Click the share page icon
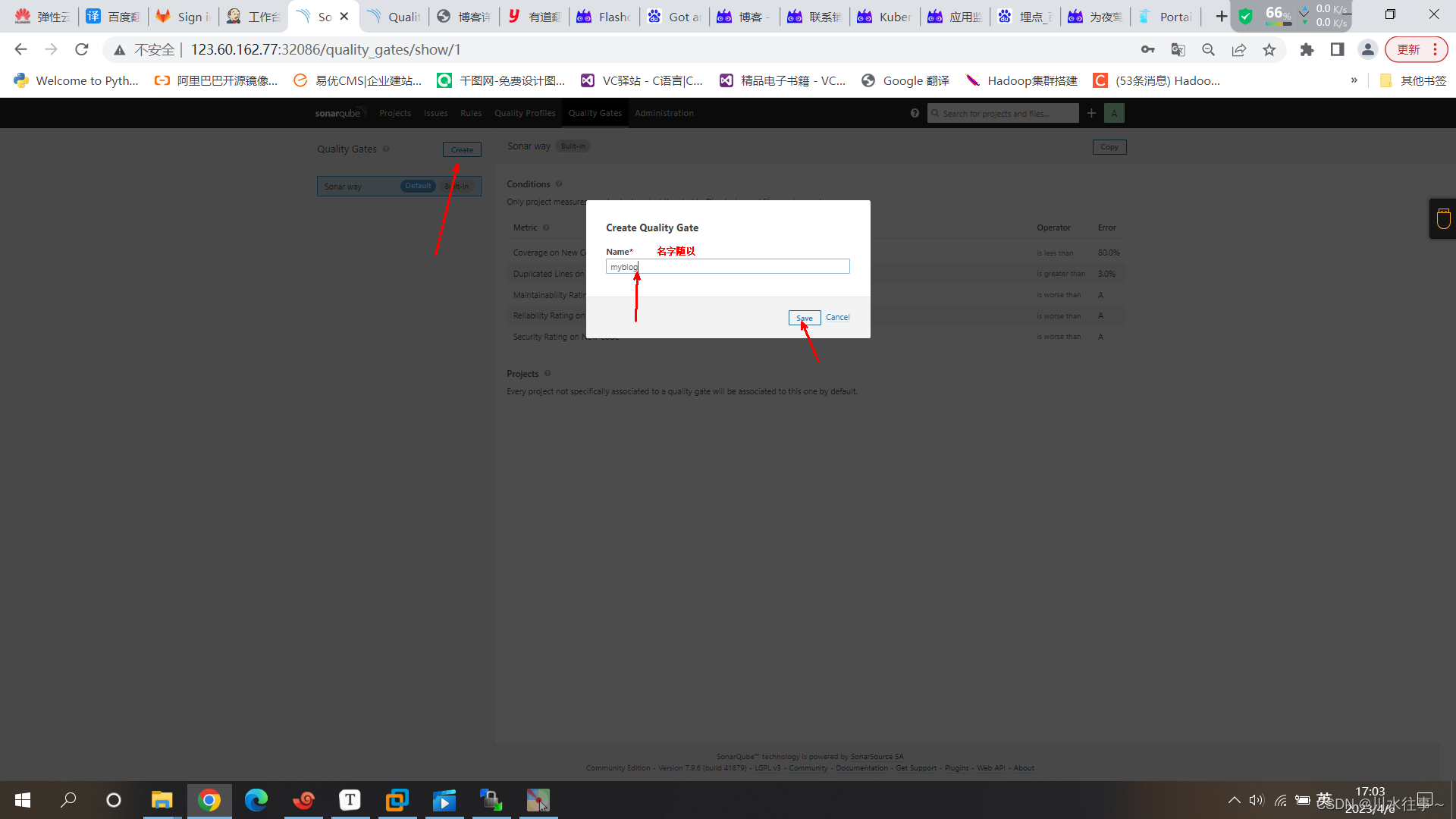 point(1238,50)
